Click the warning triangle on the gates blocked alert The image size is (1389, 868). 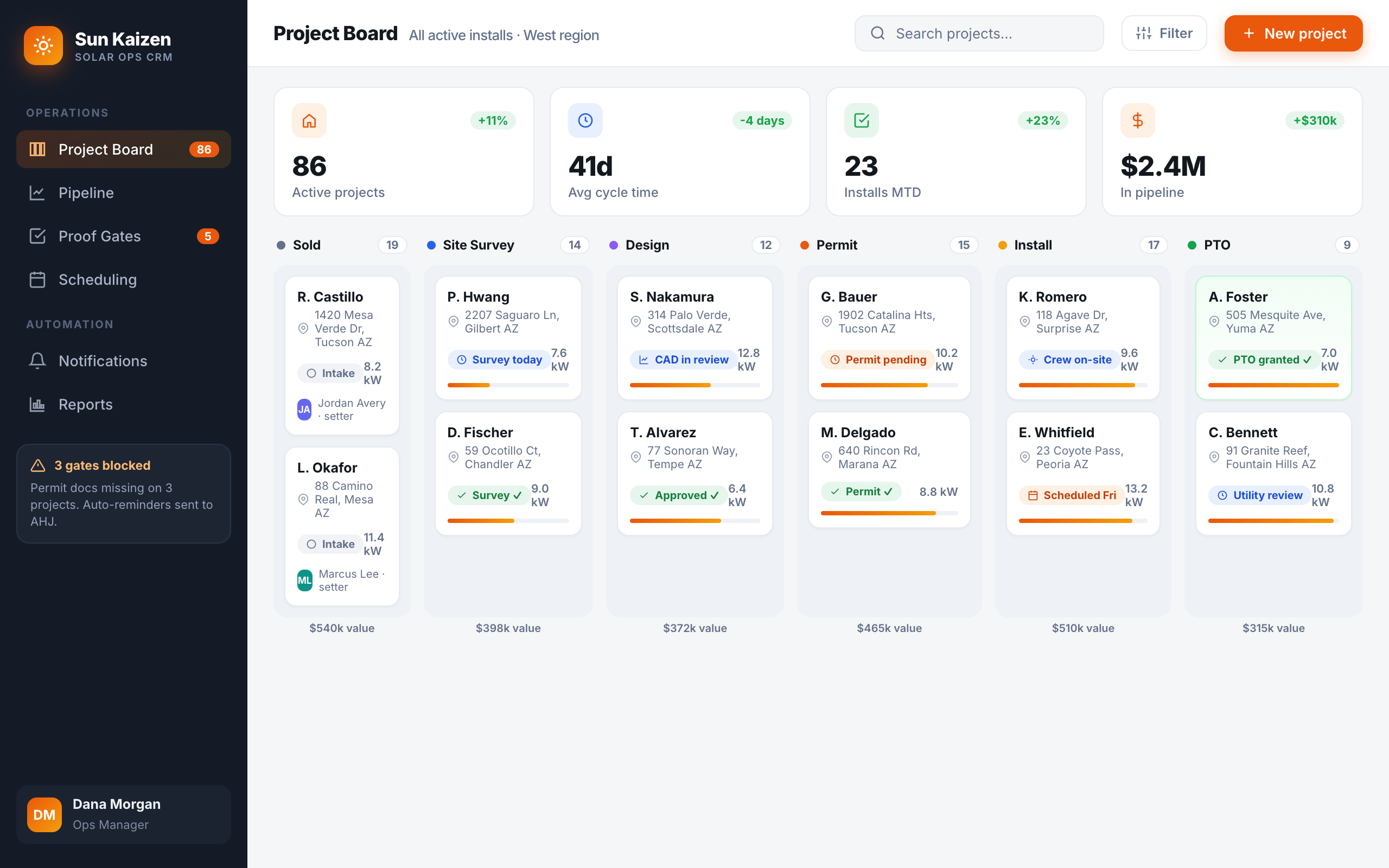(38, 465)
